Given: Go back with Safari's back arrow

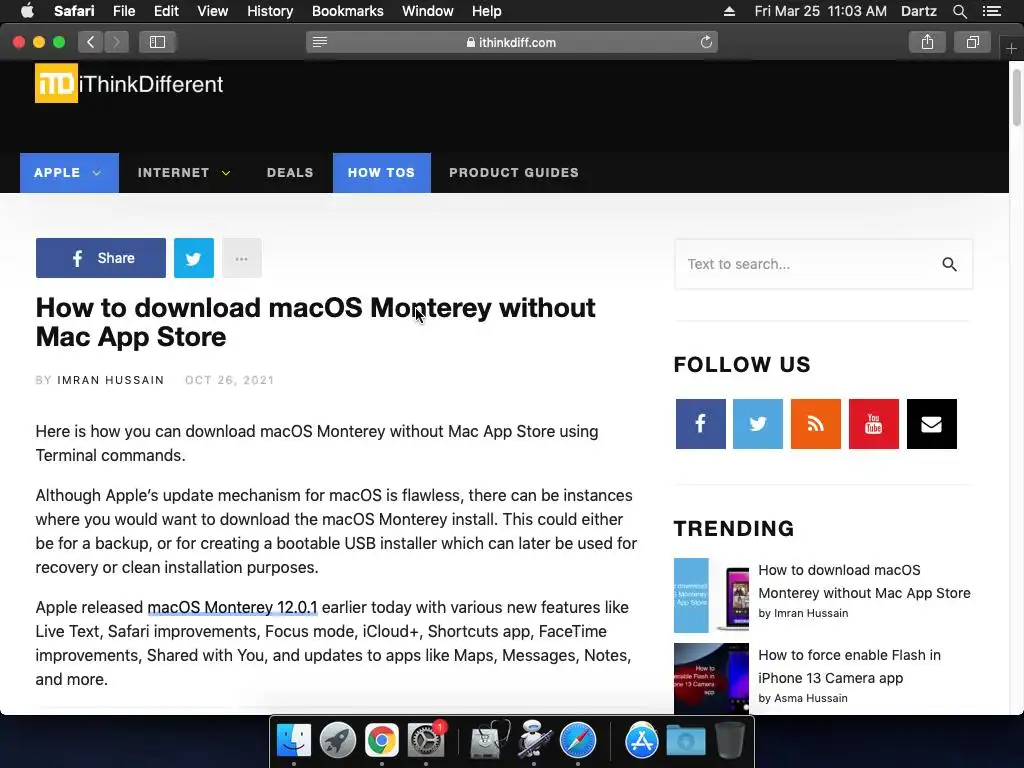Looking at the screenshot, I should pos(91,42).
